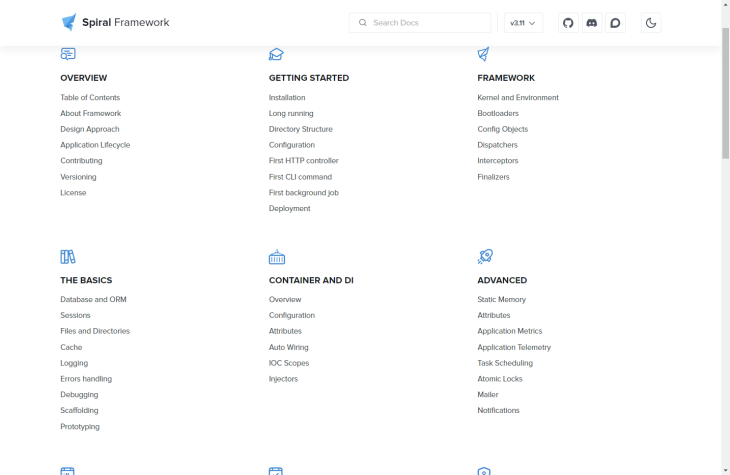Viewport: 730px width, 475px height.
Task: Open the Installation link
Action: 287,98
